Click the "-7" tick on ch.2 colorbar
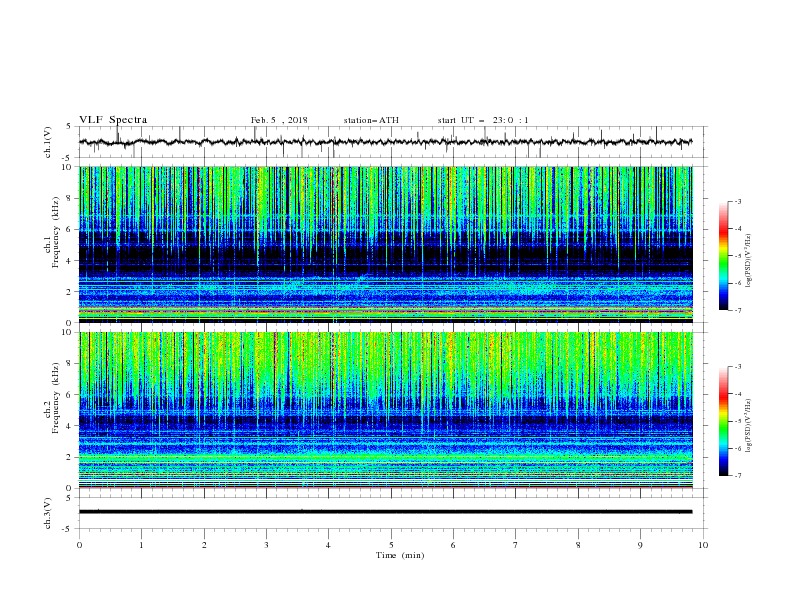 737,476
